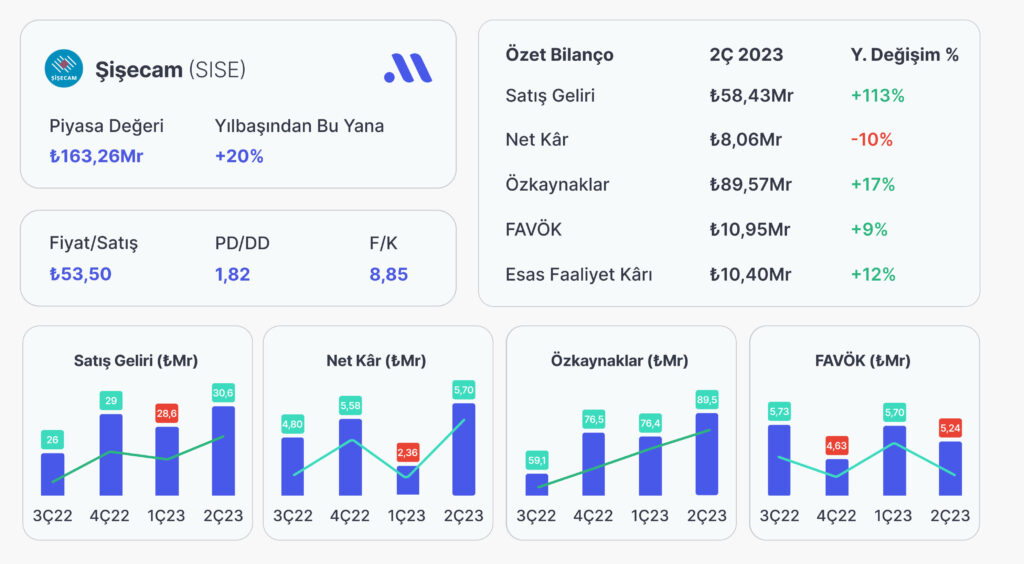
Task: Click the red 5,24 label in FAVÖK chart
Action: [950, 428]
